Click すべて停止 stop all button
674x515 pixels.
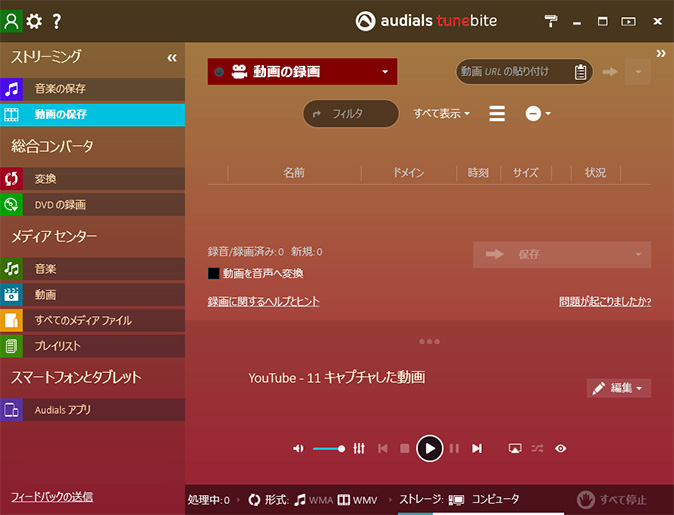click(612, 500)
